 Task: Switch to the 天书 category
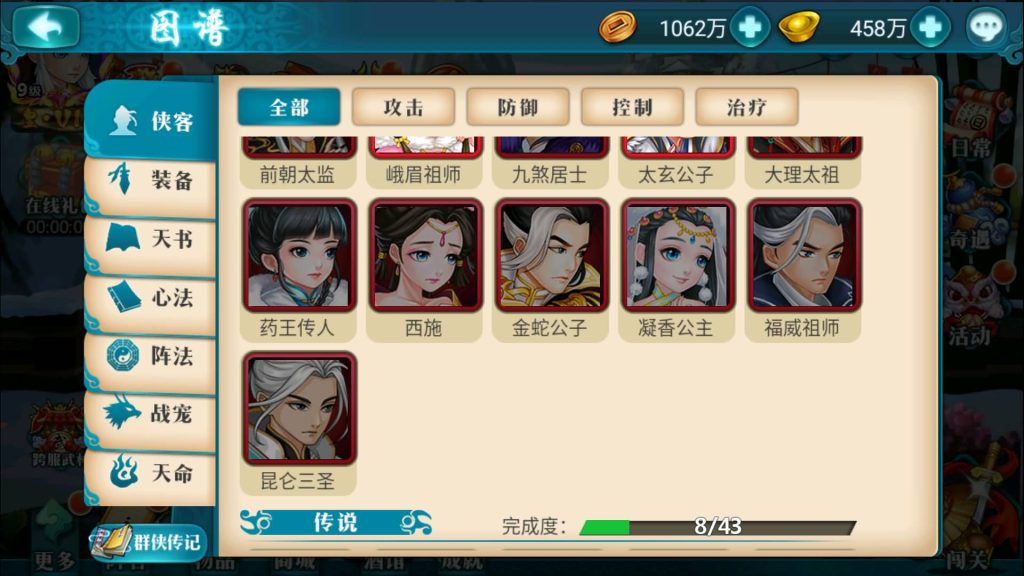(151, 239)
